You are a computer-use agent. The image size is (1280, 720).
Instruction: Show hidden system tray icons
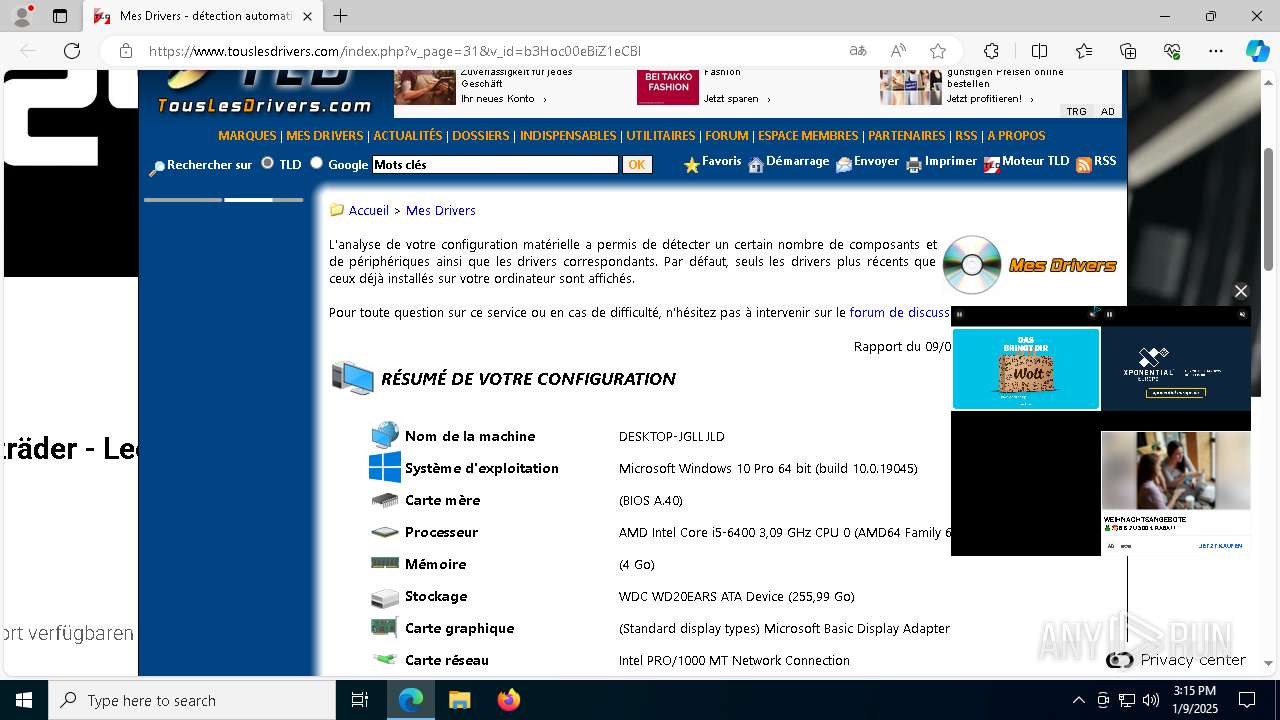coord(1078,700)
